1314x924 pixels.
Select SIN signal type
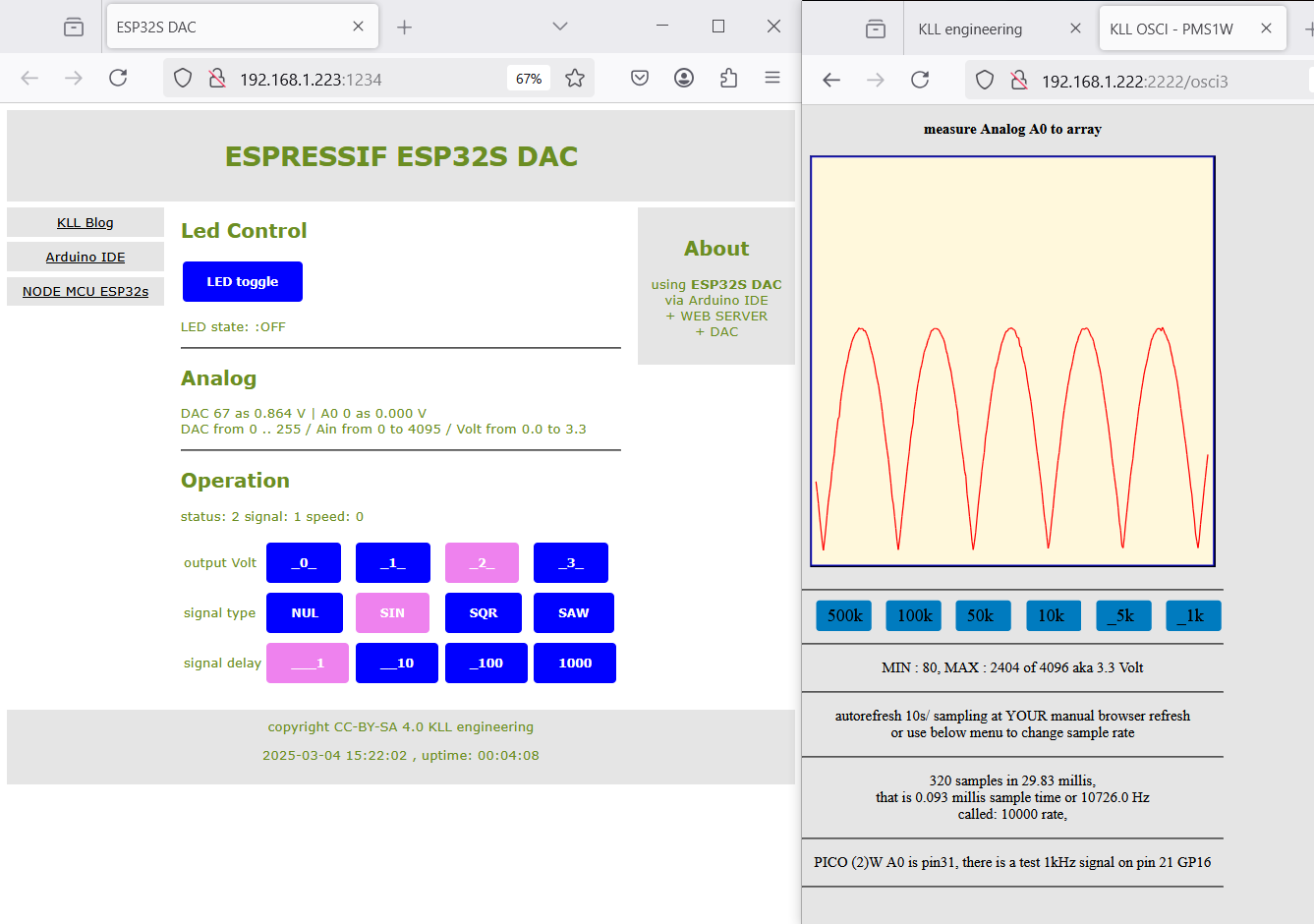392,612
